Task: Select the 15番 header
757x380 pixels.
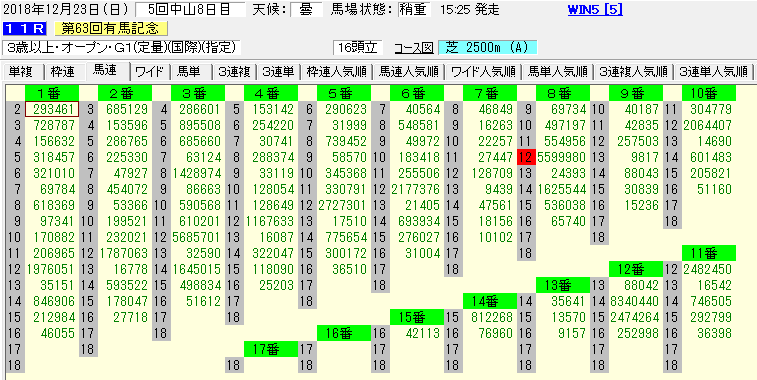Action: pos(417,317)
